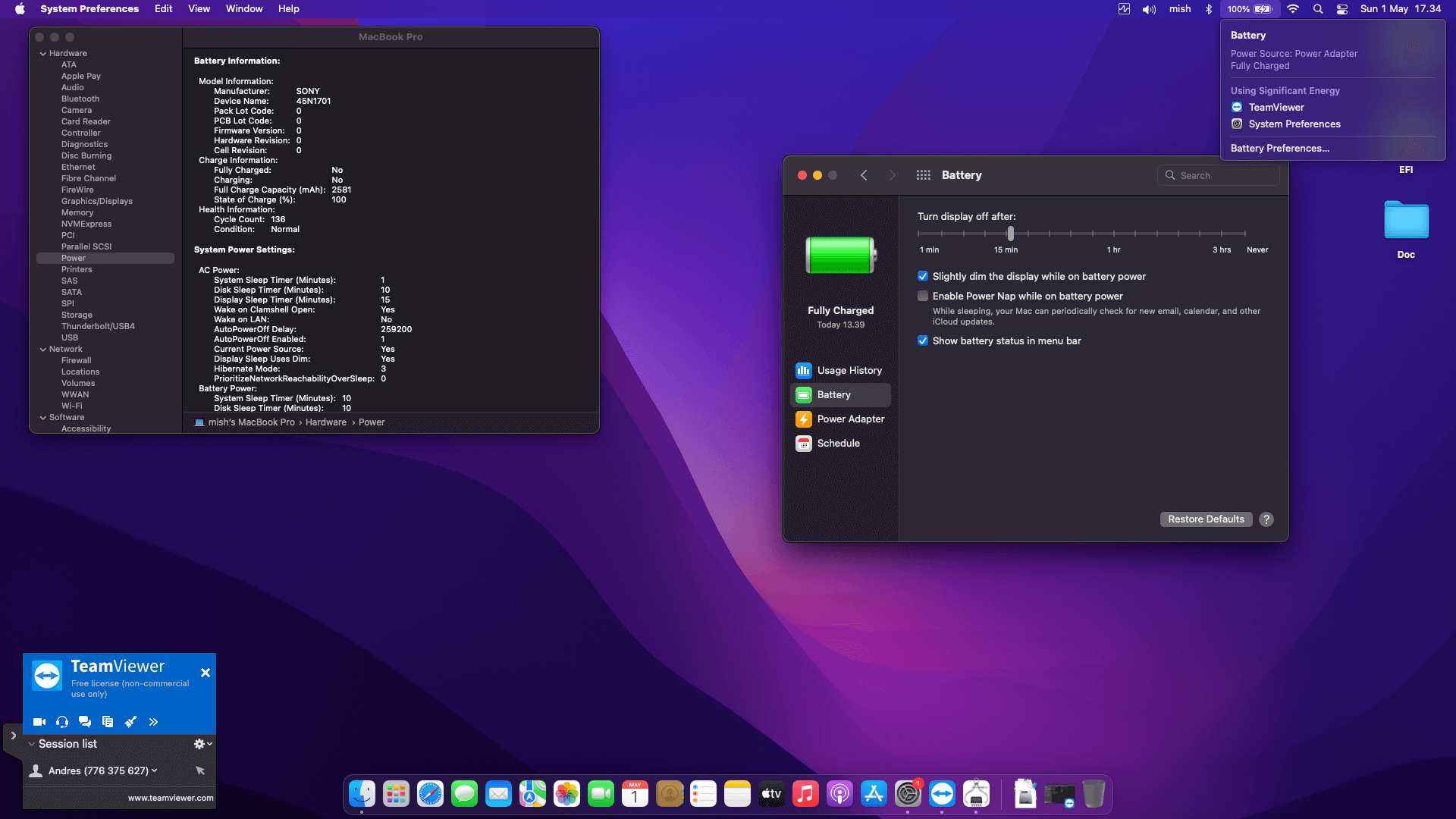Screen dimensions: 1456x819
Task: Open Spotlight search in the menu bar
Action: tap(1318, 9)
